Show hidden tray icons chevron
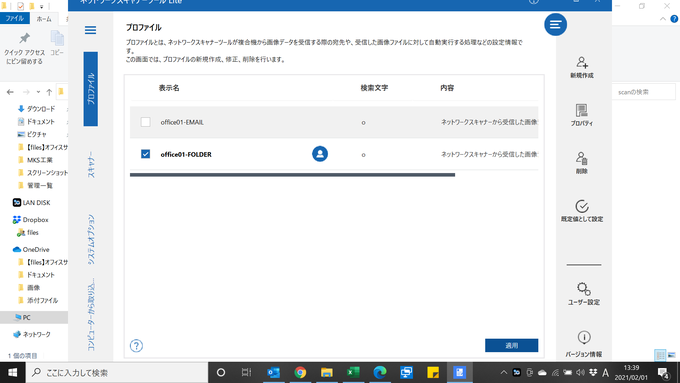The height and width of the screenshot is (383, 680). click(503, 373)
